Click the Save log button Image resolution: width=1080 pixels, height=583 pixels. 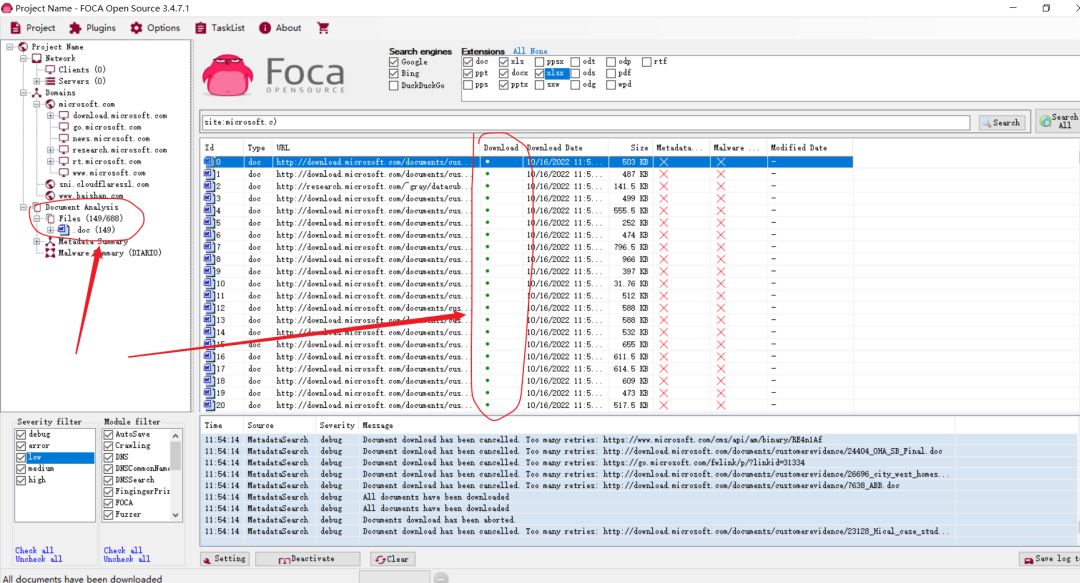(1050, 559)
